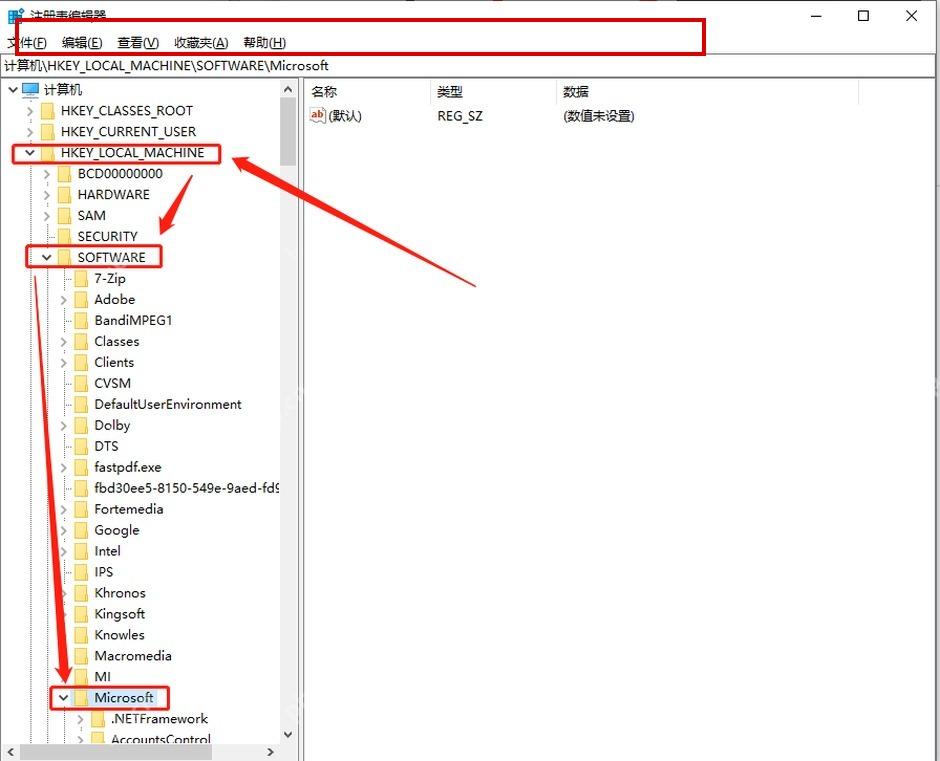
Task: Click the Kingsoft folder icon
Action: pyautogui.click(x=81, y=614)
